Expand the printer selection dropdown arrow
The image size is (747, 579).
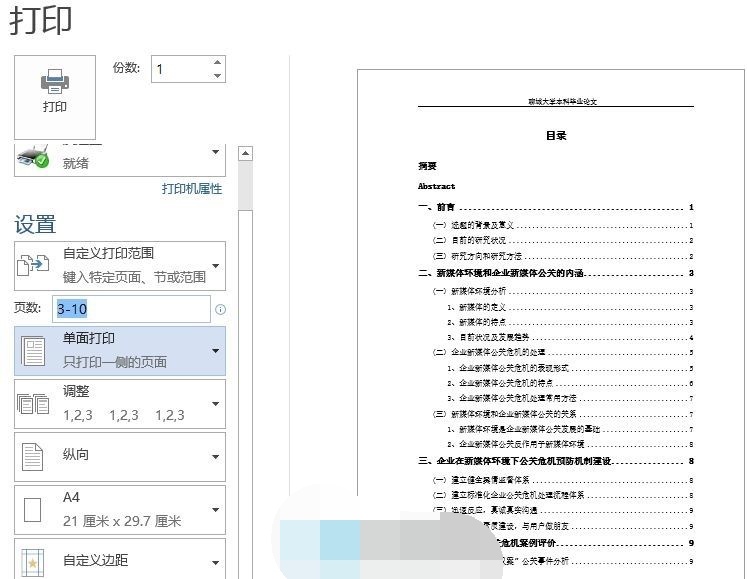click(x=216, y=153)
